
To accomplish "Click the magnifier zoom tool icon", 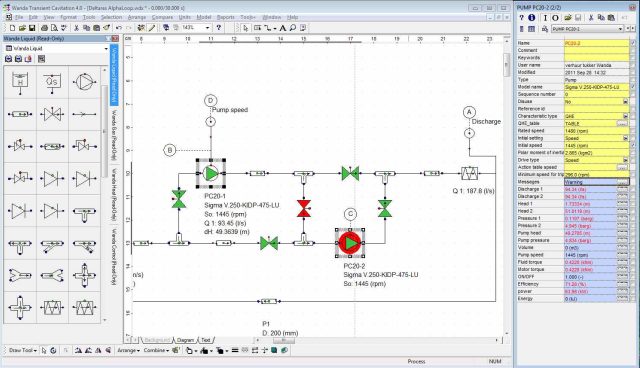I will [x=293, y=28].
